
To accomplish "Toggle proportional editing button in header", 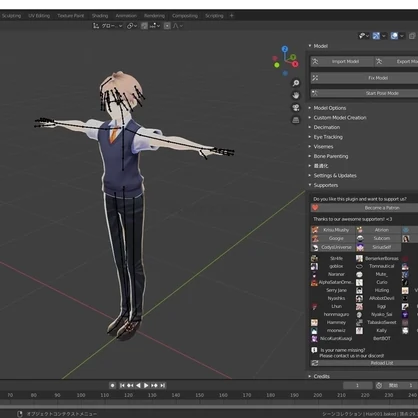I will click(167, 26).
